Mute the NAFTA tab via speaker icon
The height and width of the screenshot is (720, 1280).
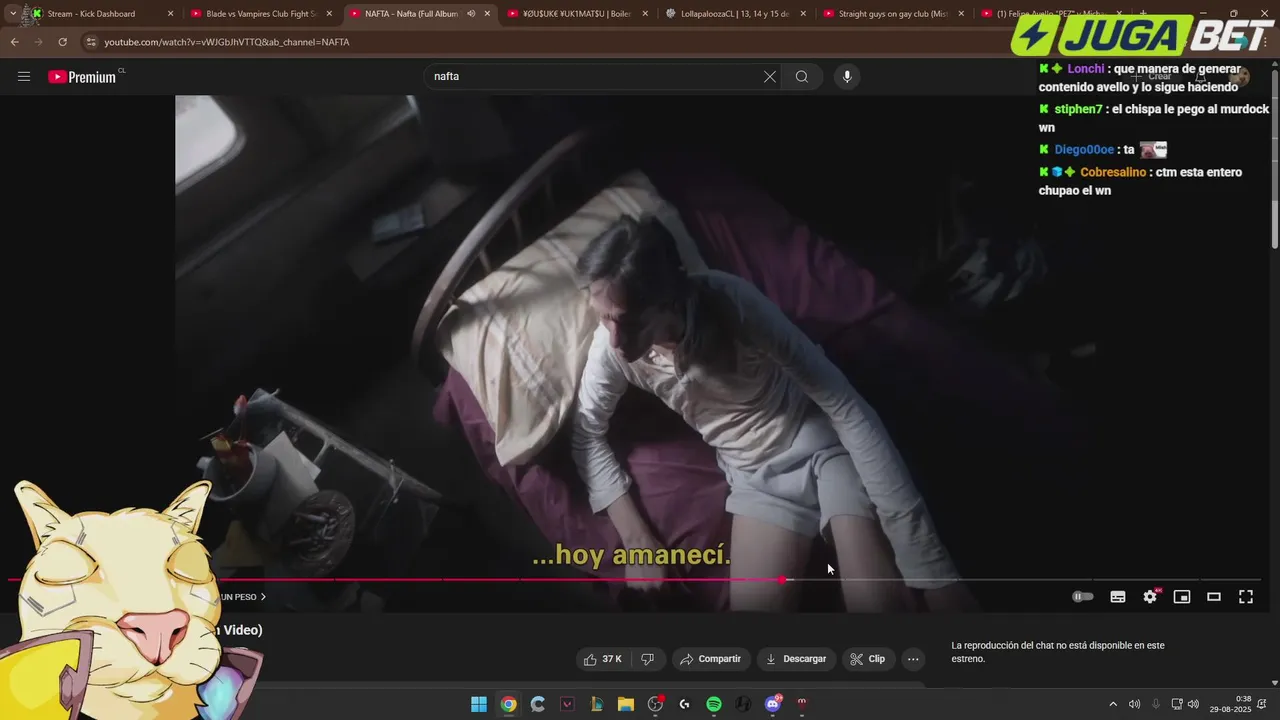pyautogui.click(x=471, y=14)
